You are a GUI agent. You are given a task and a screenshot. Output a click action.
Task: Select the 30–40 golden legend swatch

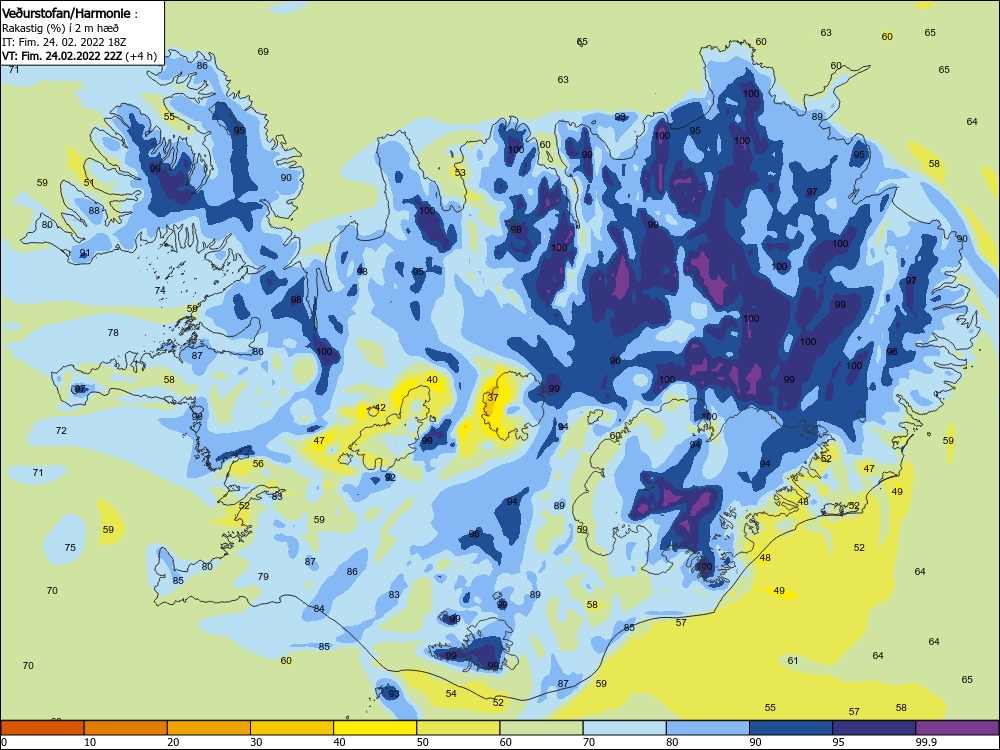(292, 728)
